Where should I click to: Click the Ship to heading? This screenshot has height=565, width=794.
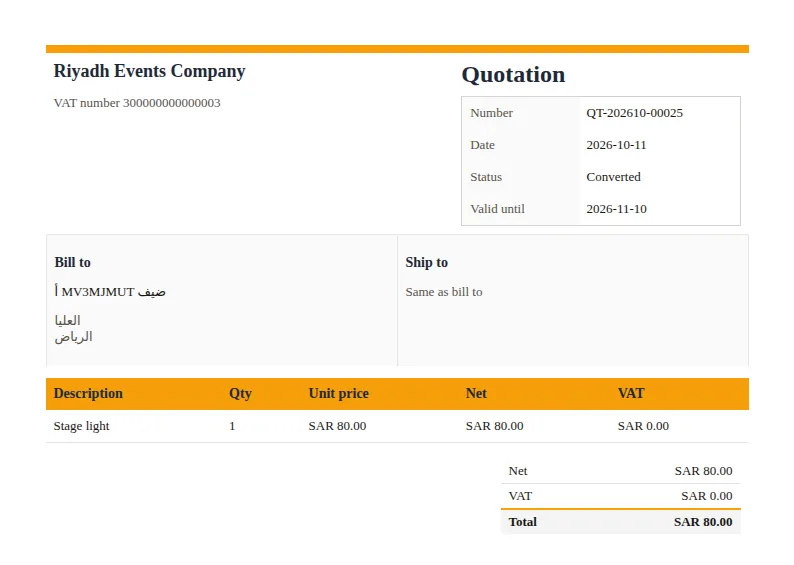426,262
